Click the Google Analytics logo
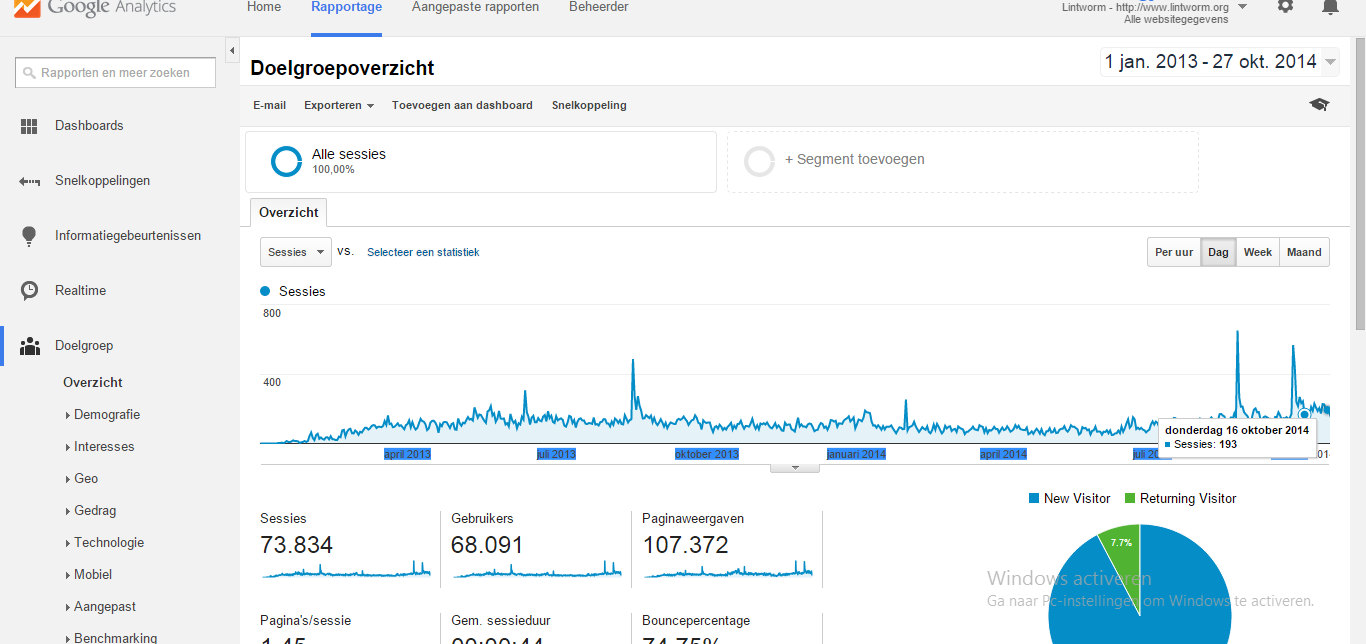 [x=95, y=8]
